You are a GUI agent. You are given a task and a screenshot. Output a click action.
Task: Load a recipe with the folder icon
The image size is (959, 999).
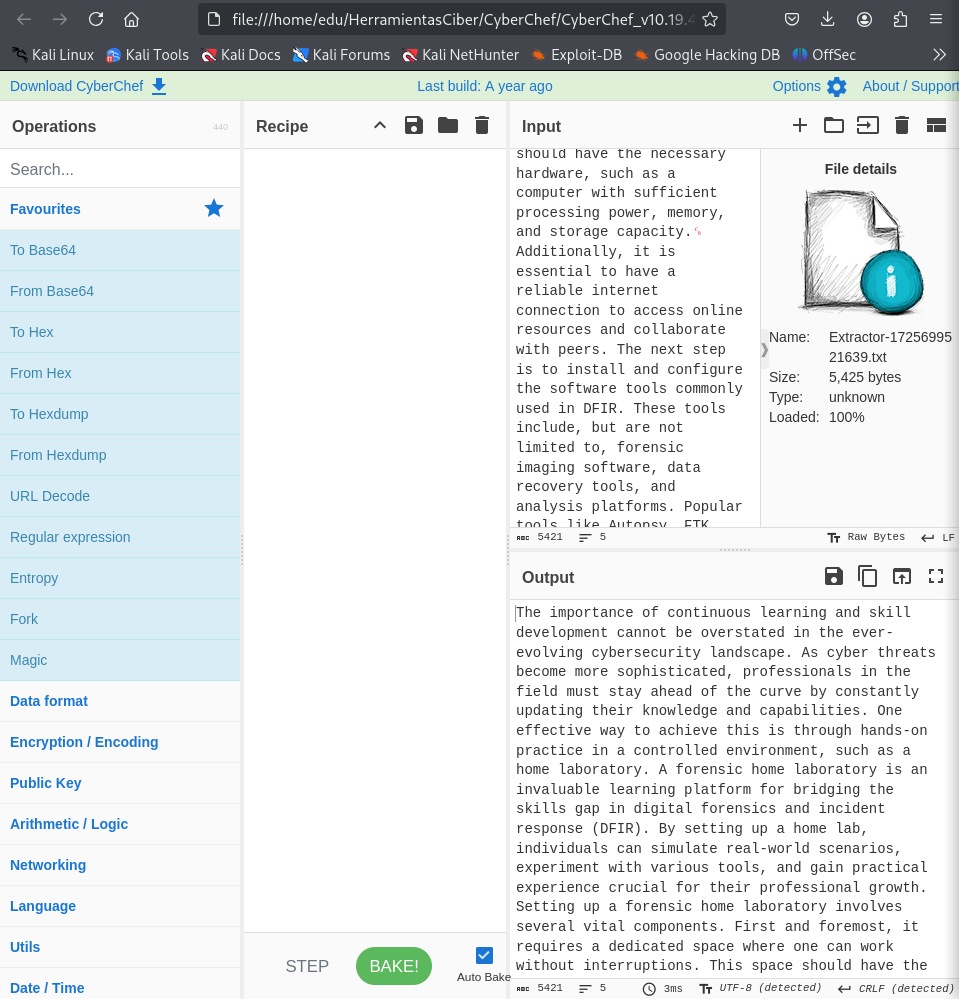point(448,126)
